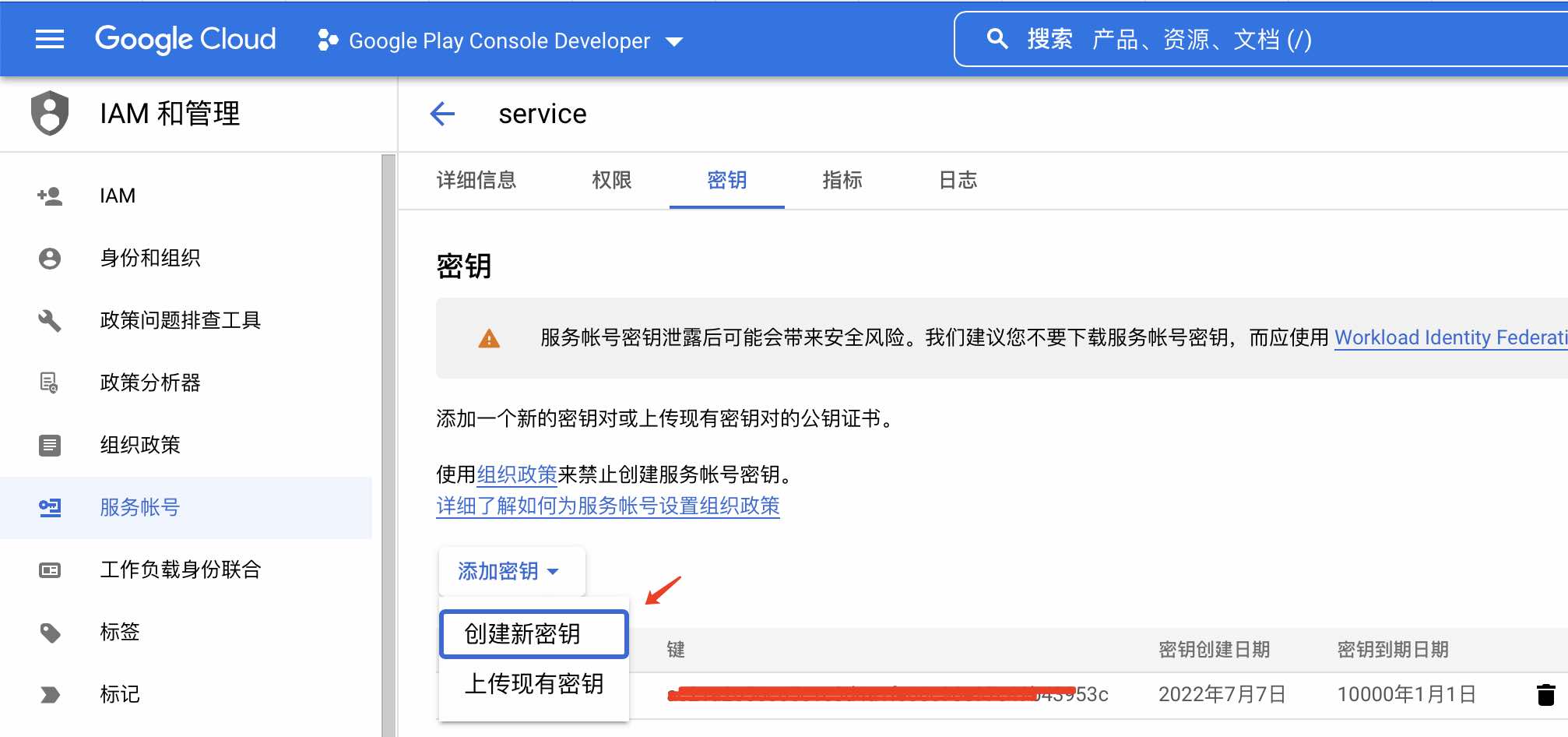
Task: Open IAM in the sidebar
Action: (186, 196)
